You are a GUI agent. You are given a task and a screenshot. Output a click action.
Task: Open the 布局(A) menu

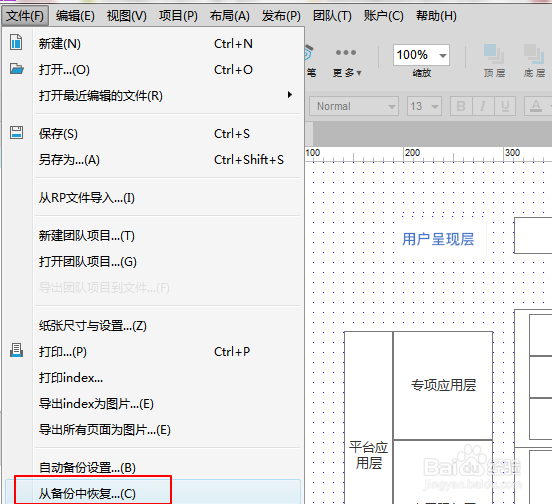230,16
